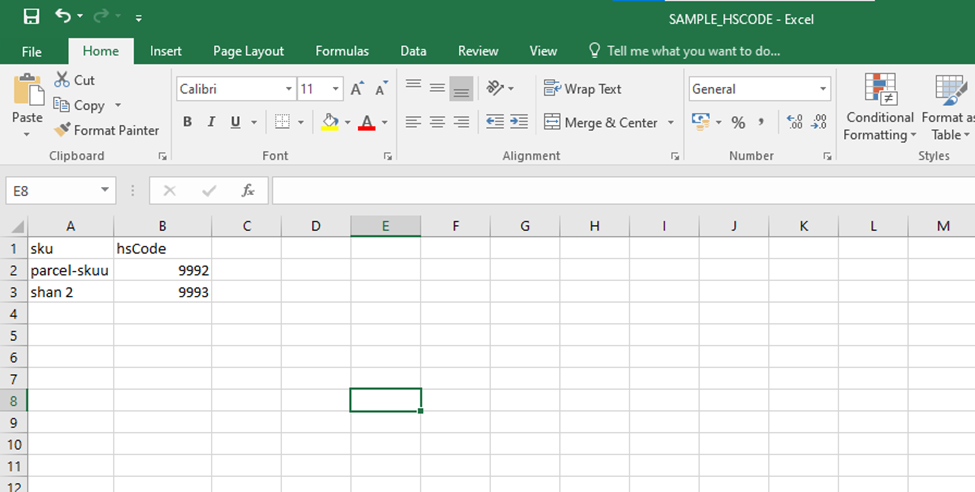Open the Conditional Formatting button
Viewport: 975px width, 492px height.
[x=879, y=110]
